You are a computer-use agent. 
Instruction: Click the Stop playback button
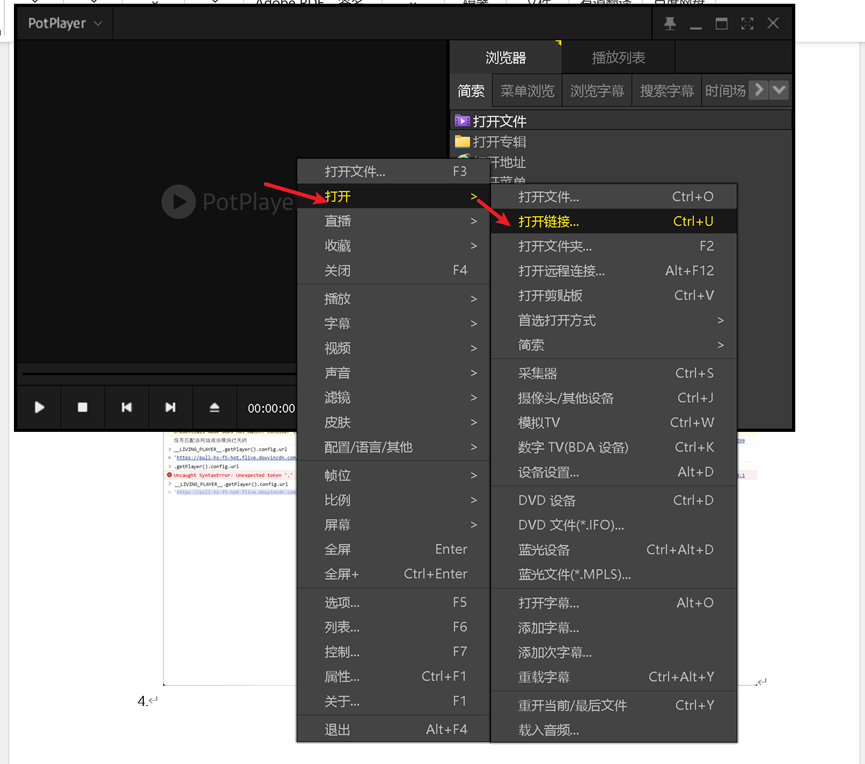[83, 407]
